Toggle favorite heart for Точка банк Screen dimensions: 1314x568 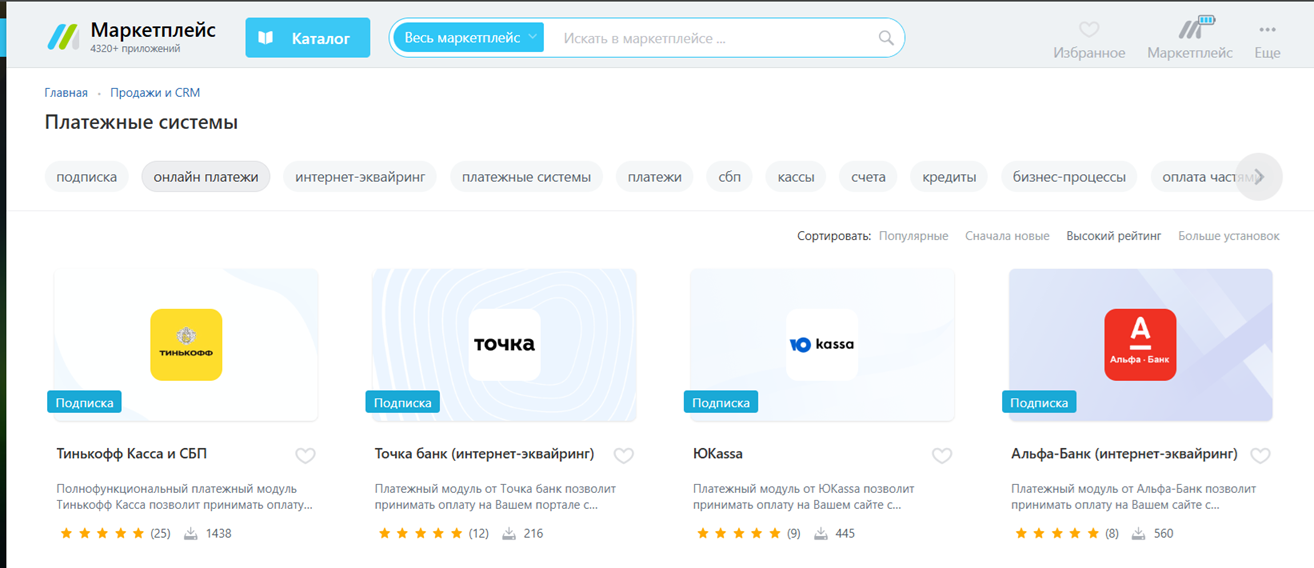tap(623, 456)
